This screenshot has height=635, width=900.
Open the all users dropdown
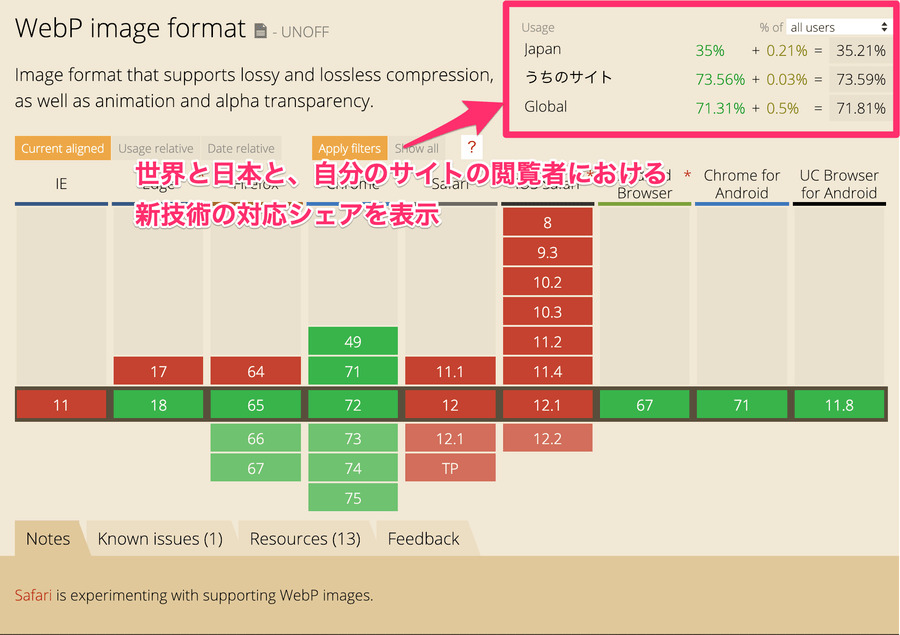pyautogui.click(x=838, y=27)
